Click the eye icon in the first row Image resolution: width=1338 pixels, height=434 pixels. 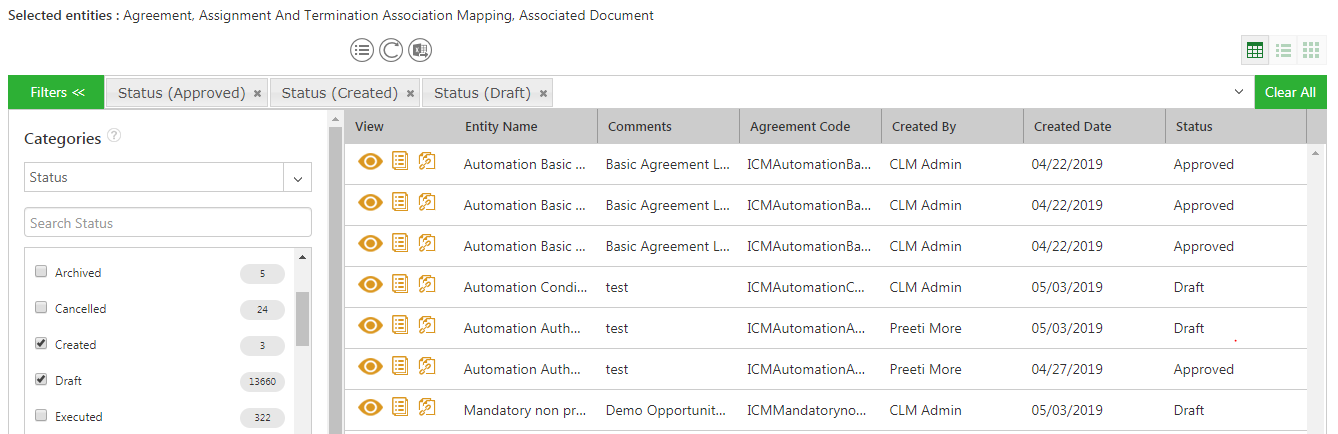click(x=370, y=162)
